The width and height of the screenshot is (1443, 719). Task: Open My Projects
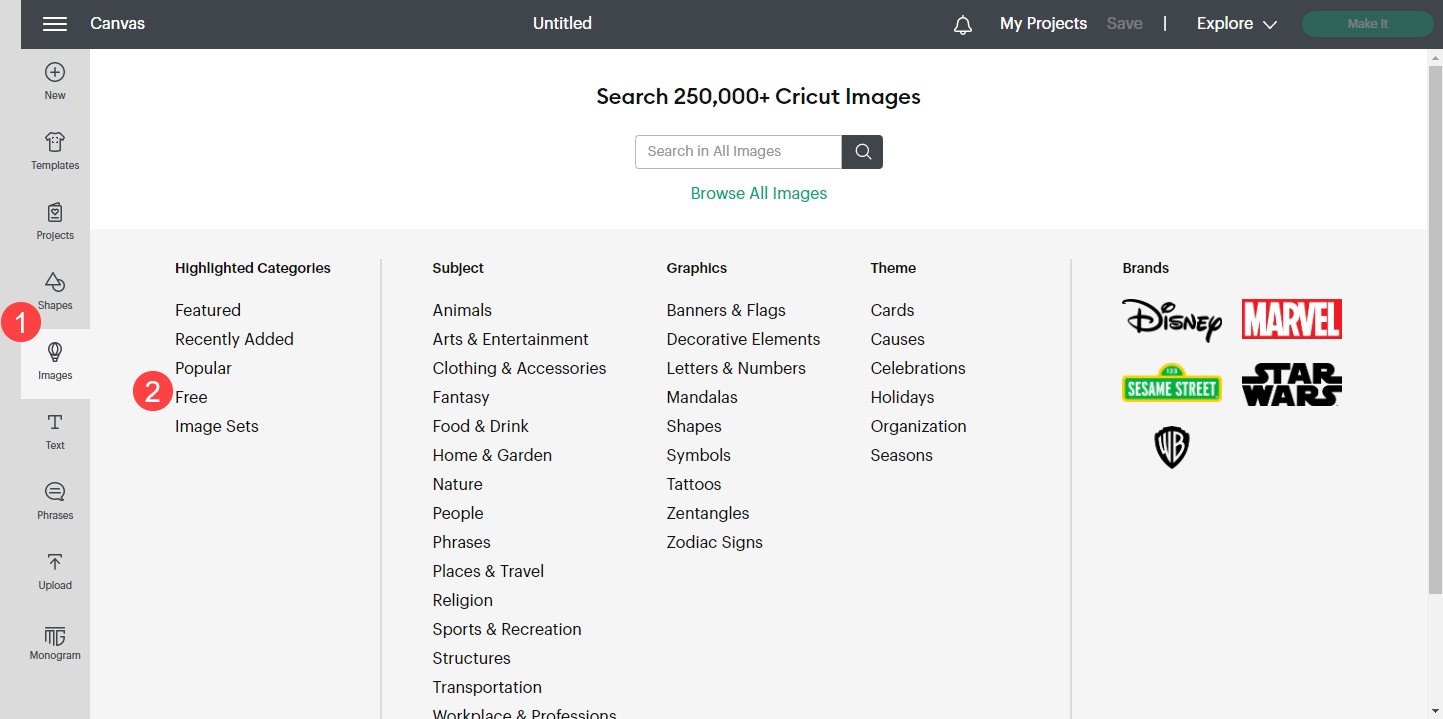click(1043, 24)
